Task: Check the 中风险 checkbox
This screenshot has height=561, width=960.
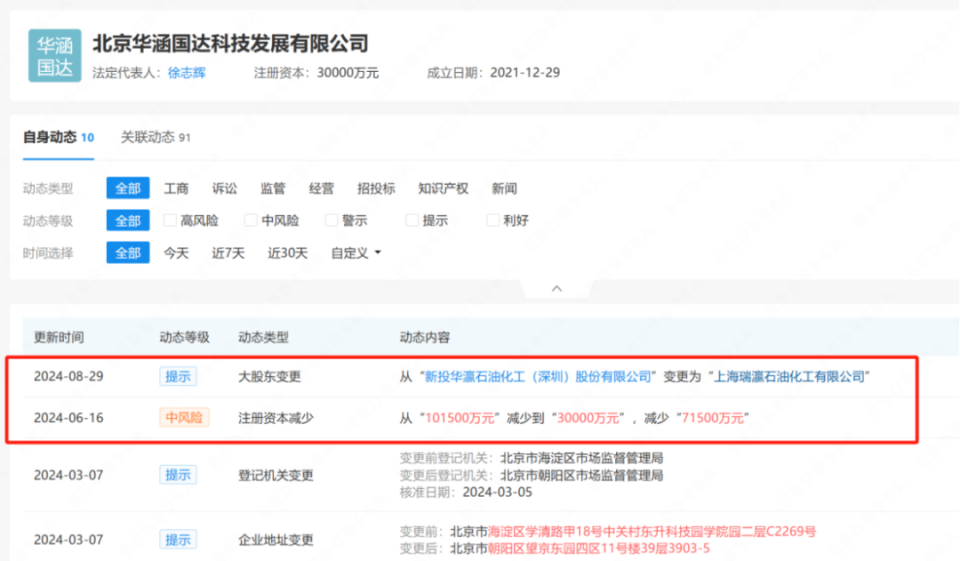Action: coord(250,220)
